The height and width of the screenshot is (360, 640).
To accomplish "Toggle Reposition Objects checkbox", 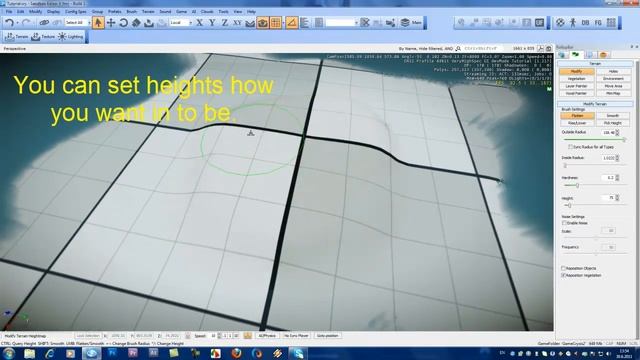I will click(x=563, y=268).
